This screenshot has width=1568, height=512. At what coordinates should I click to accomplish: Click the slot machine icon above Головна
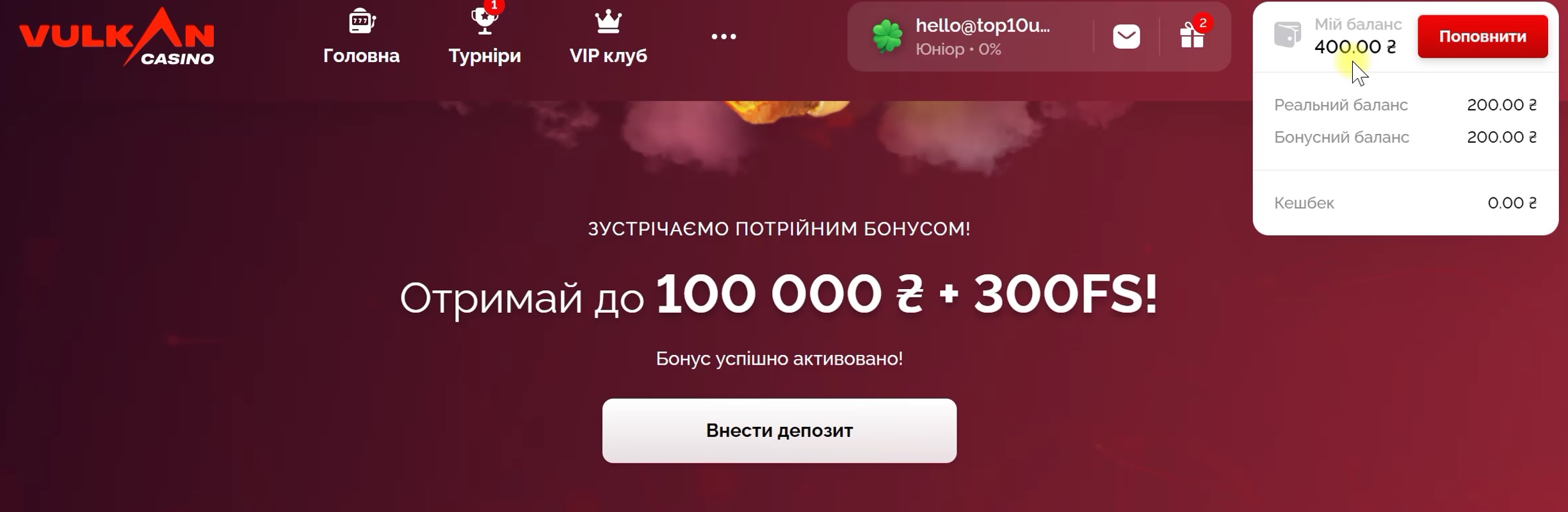coord(361,21)
